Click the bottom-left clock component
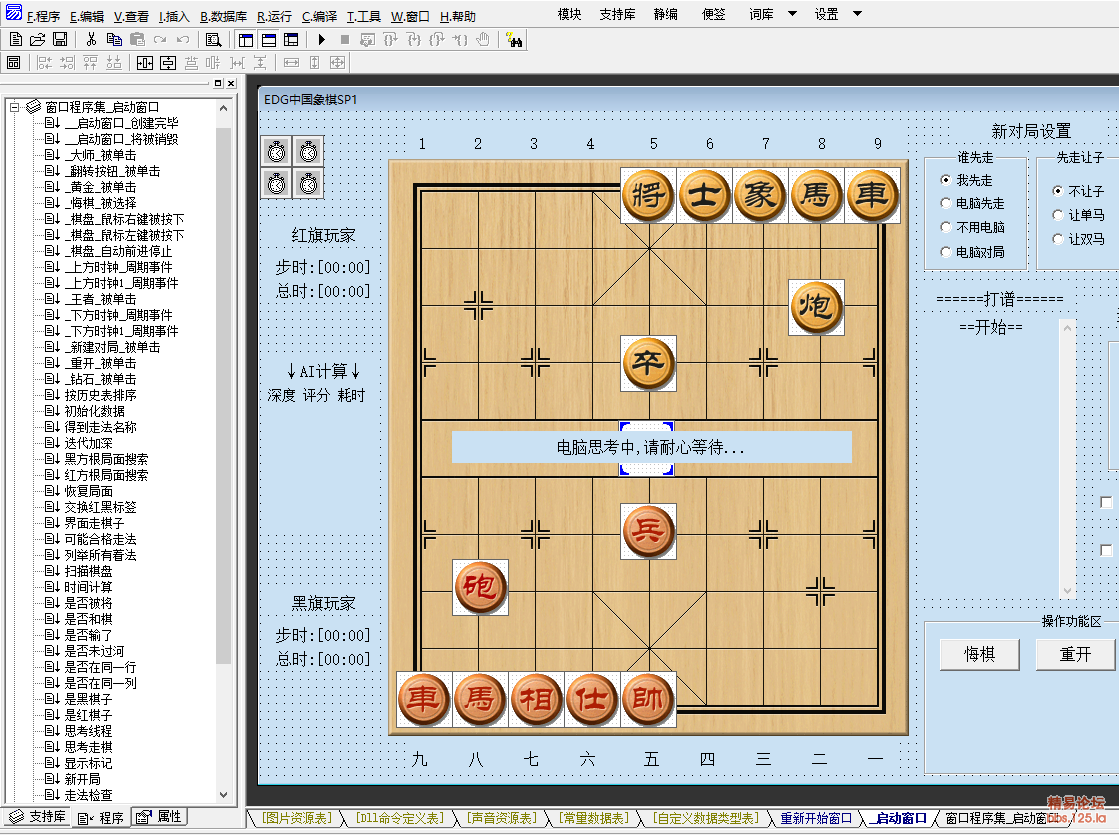The image size is (1119, 835). point(276,183)
